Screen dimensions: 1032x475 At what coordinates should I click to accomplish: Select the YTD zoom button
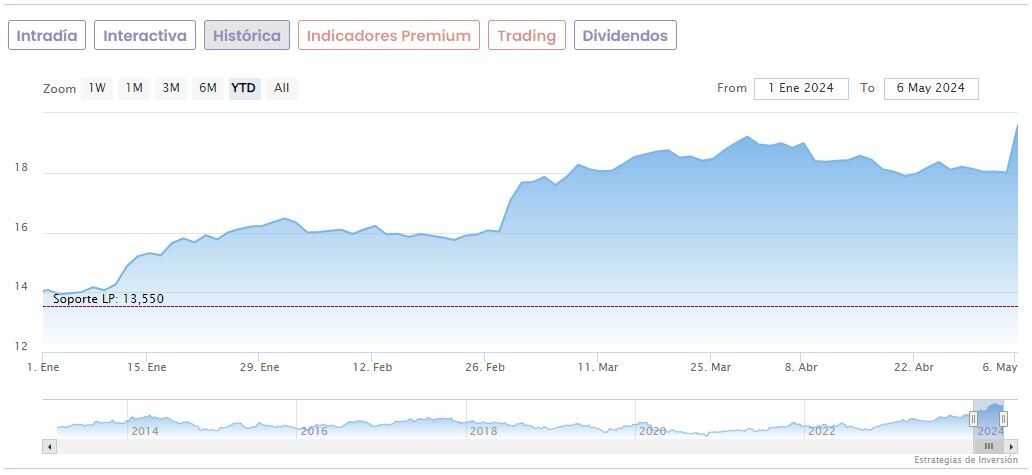pos(244,88)
